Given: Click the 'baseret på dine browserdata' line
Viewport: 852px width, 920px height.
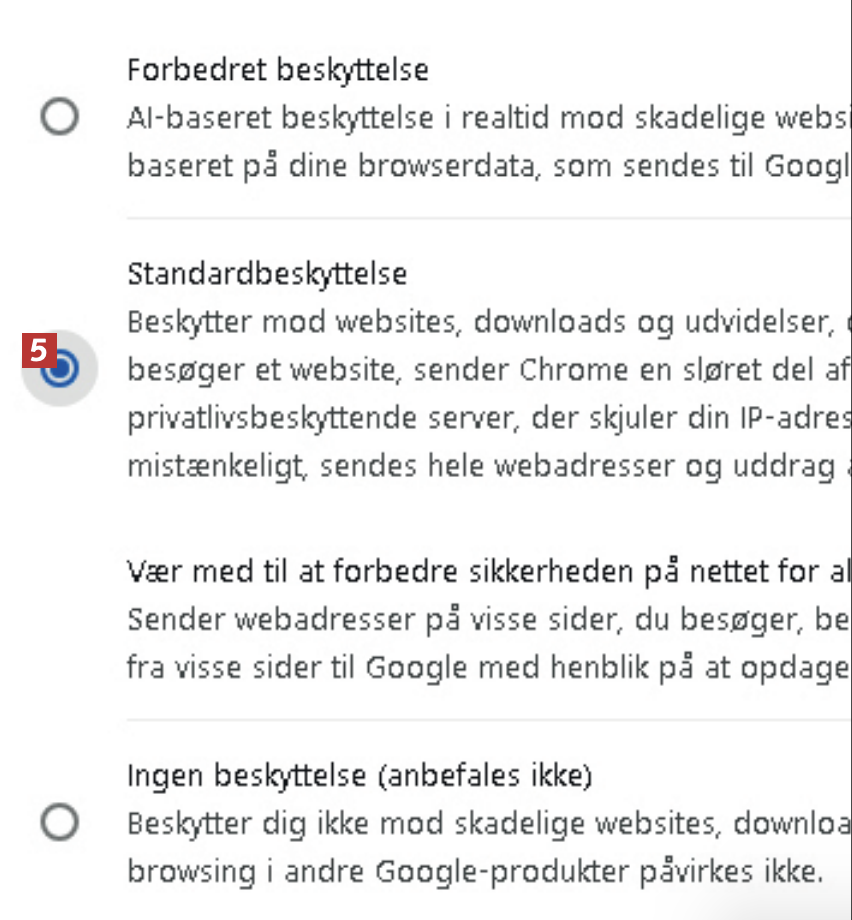Looking at the screenshot, I should tap(480, 165).
